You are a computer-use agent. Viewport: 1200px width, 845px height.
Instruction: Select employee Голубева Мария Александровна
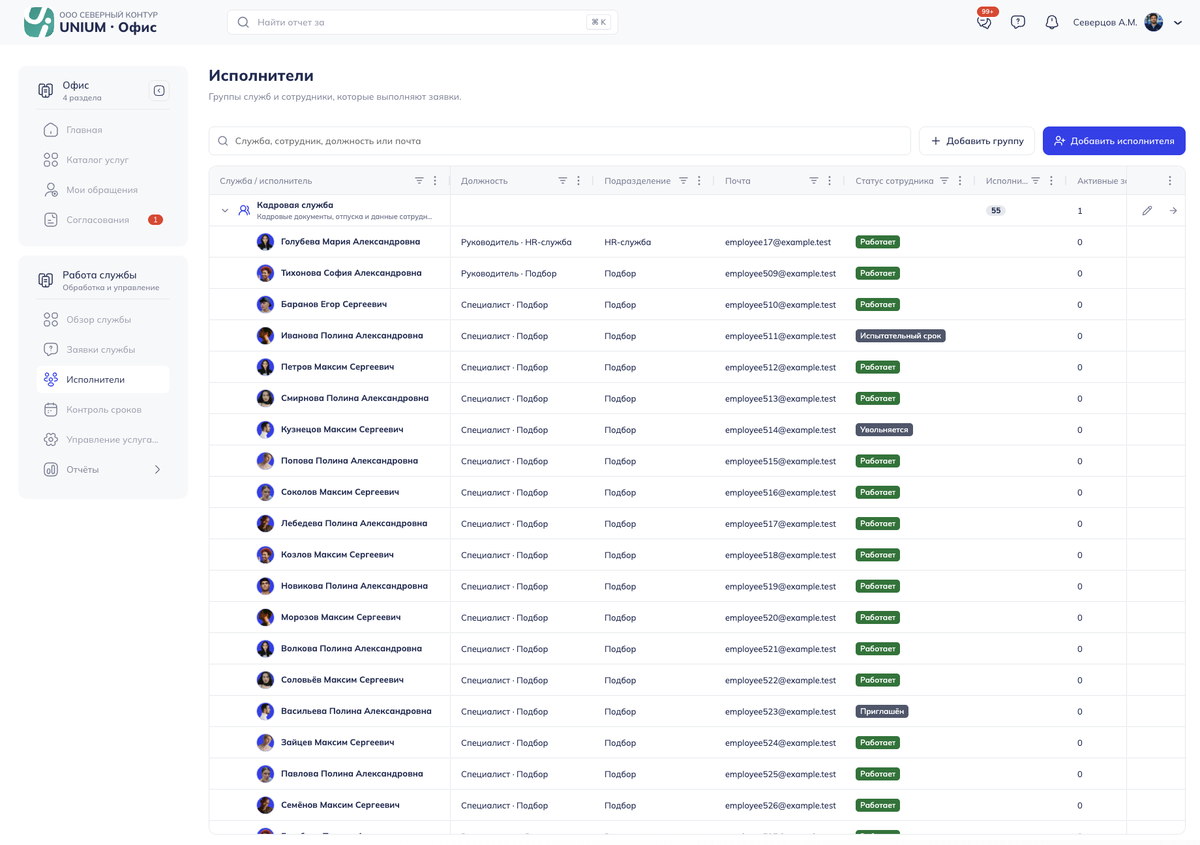point(350,242)
